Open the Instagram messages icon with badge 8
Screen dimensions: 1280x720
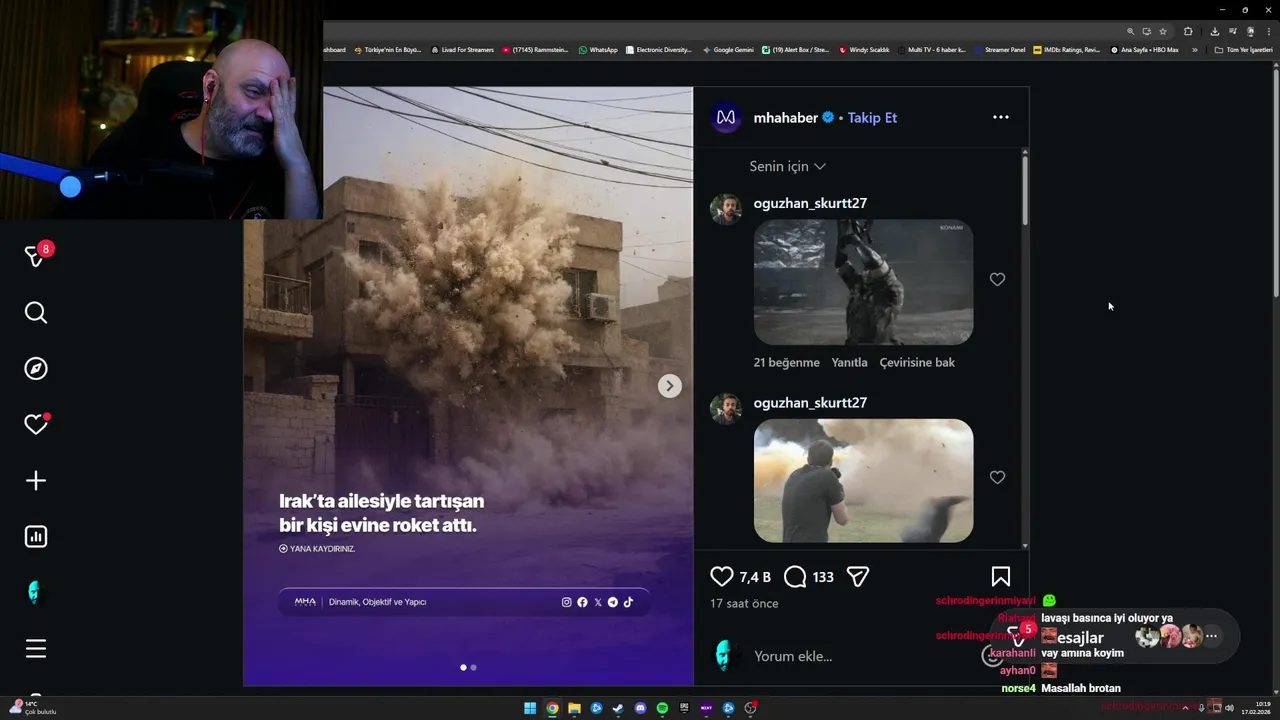(x=36, y=256)
